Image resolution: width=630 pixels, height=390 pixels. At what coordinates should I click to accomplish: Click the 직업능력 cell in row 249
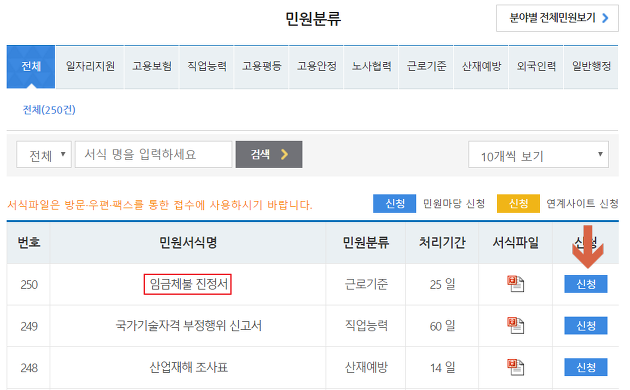coord(366,325)
